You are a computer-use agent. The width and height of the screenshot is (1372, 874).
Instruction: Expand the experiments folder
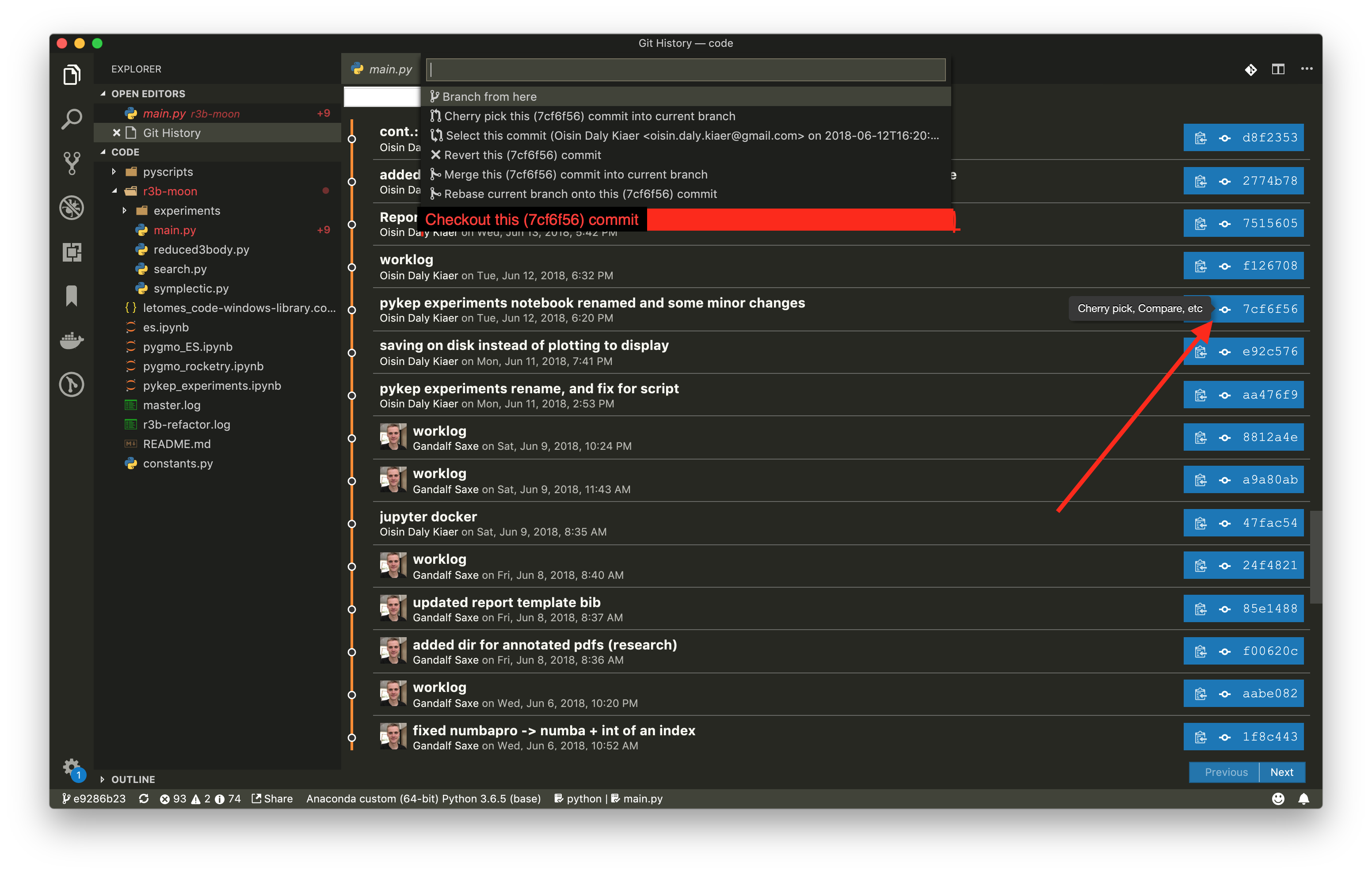124,210
